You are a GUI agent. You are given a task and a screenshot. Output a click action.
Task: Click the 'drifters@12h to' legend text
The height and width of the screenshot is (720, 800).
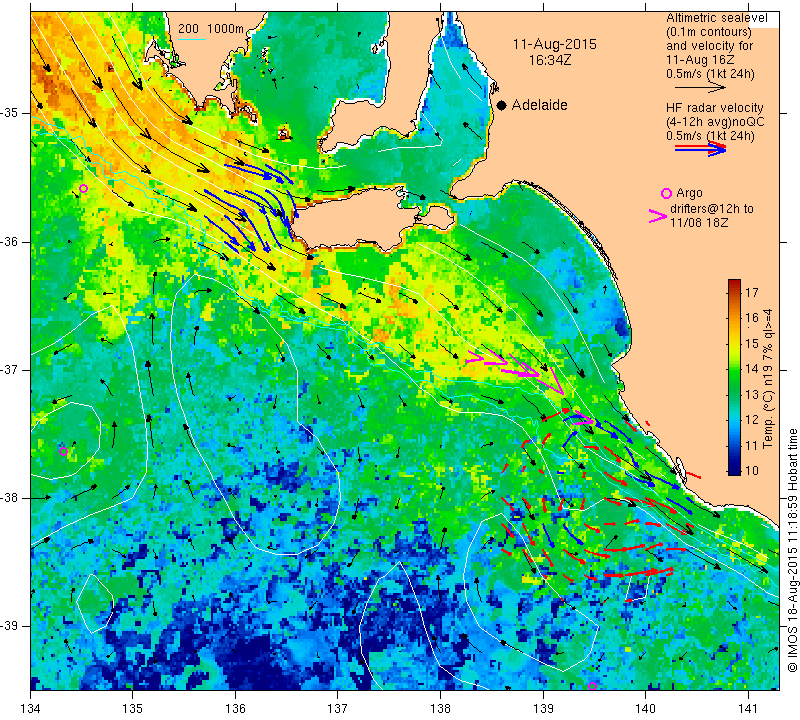pyautogui.click(x=711, y=209)
